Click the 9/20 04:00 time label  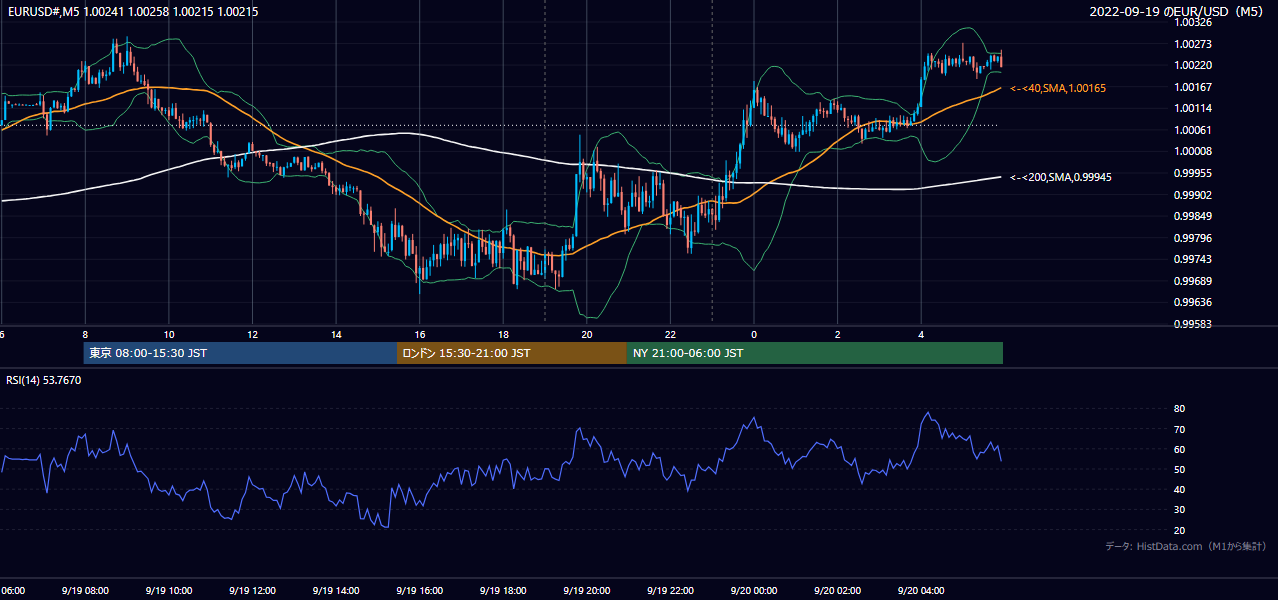[921, 591]
